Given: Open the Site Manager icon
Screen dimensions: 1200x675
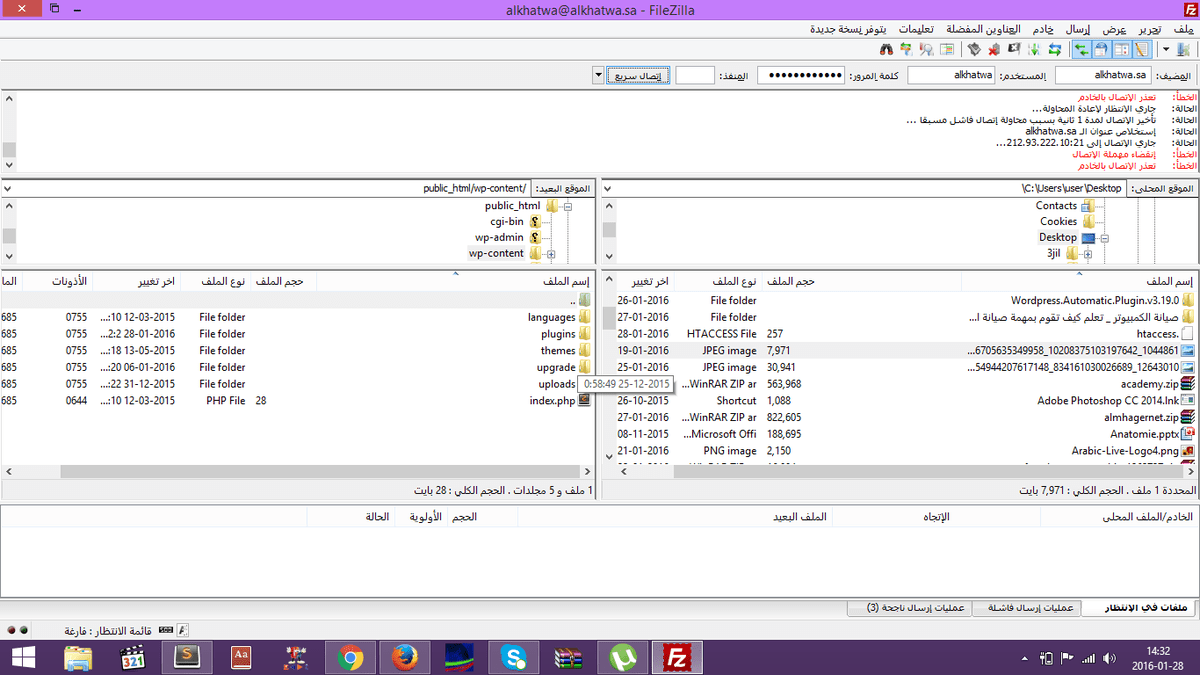Looking at the screenshot, I should 1183,48.
